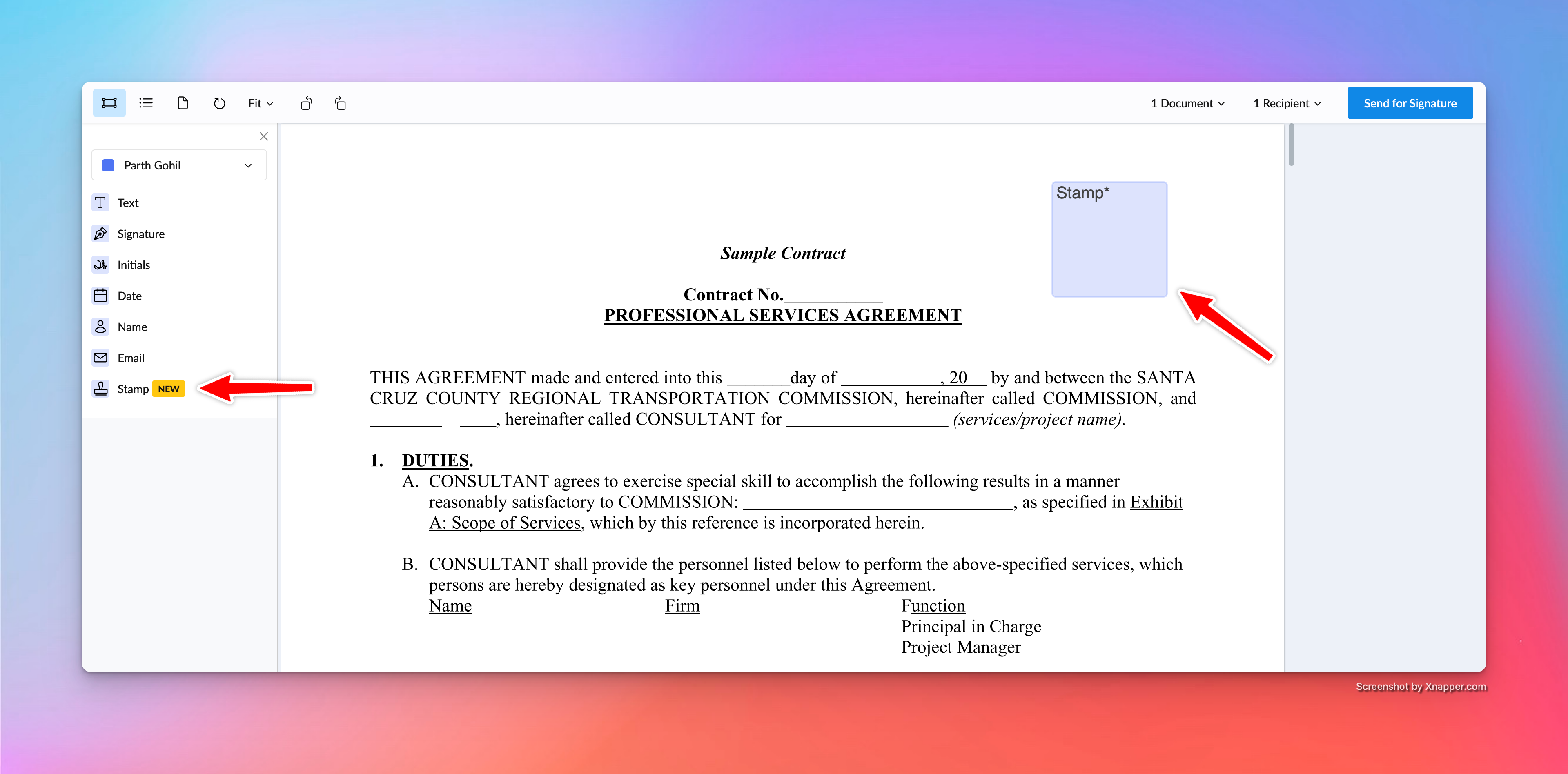
Task: Open the 1 Recipient dropdown
Action: (1286, 103)
